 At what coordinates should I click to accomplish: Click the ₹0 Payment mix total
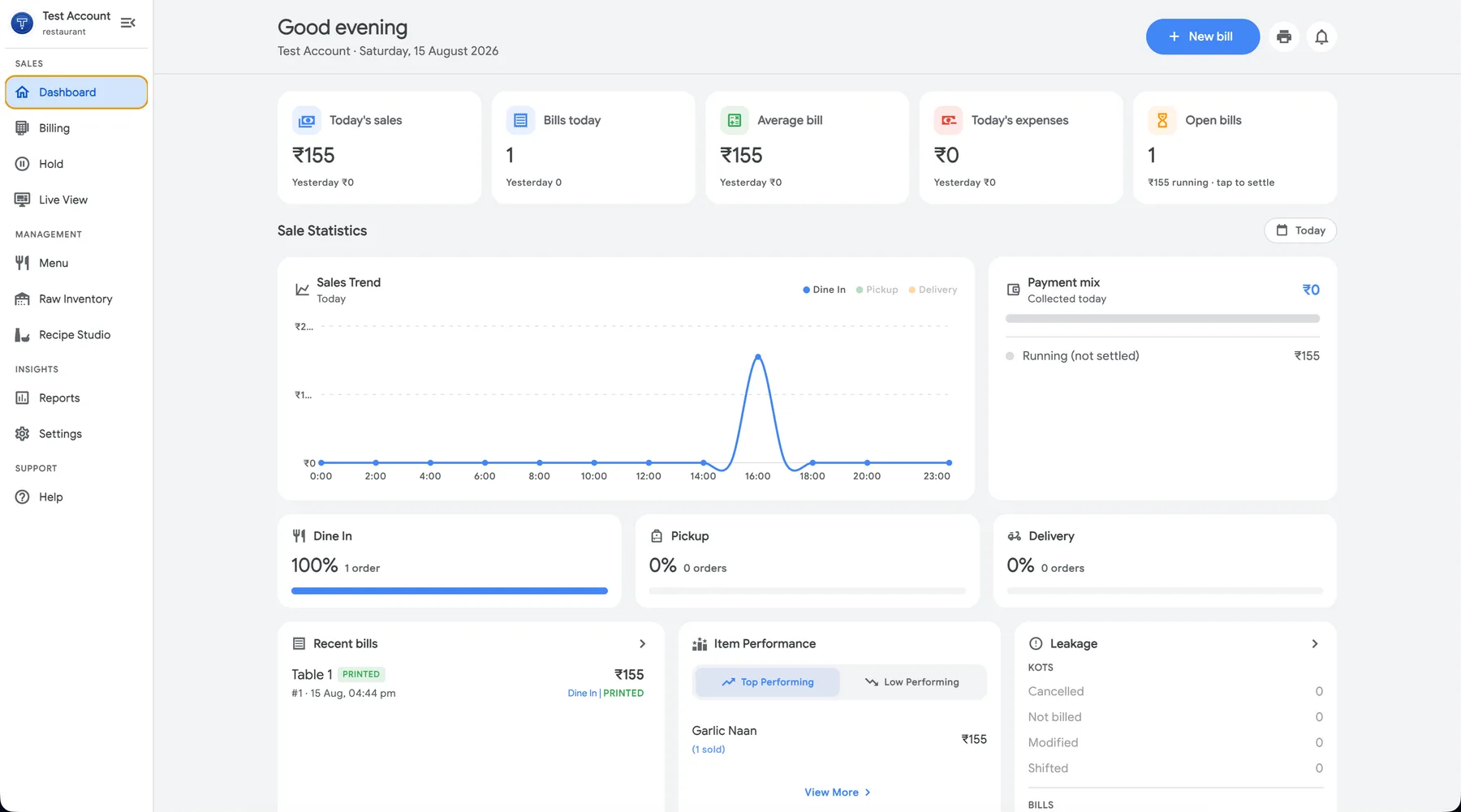(x=1311, y=290)
